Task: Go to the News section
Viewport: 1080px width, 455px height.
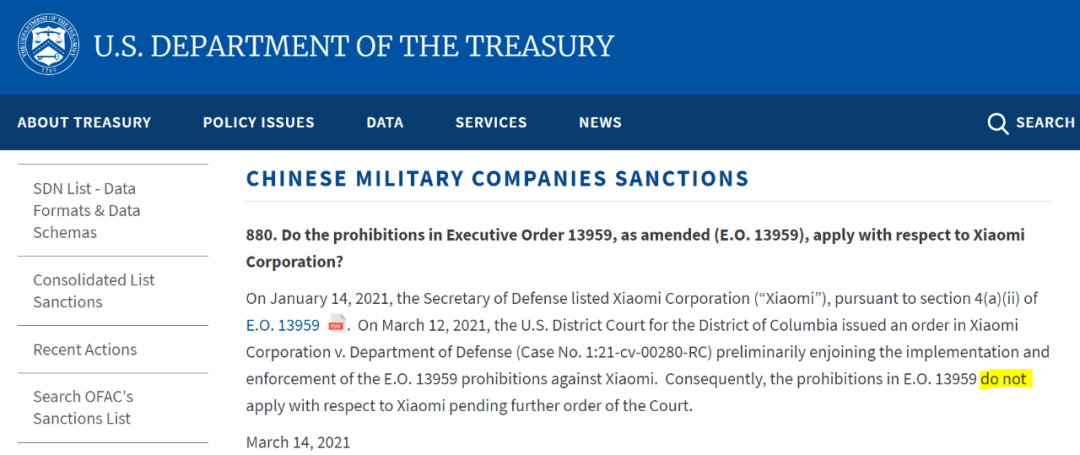Action: 600,123
